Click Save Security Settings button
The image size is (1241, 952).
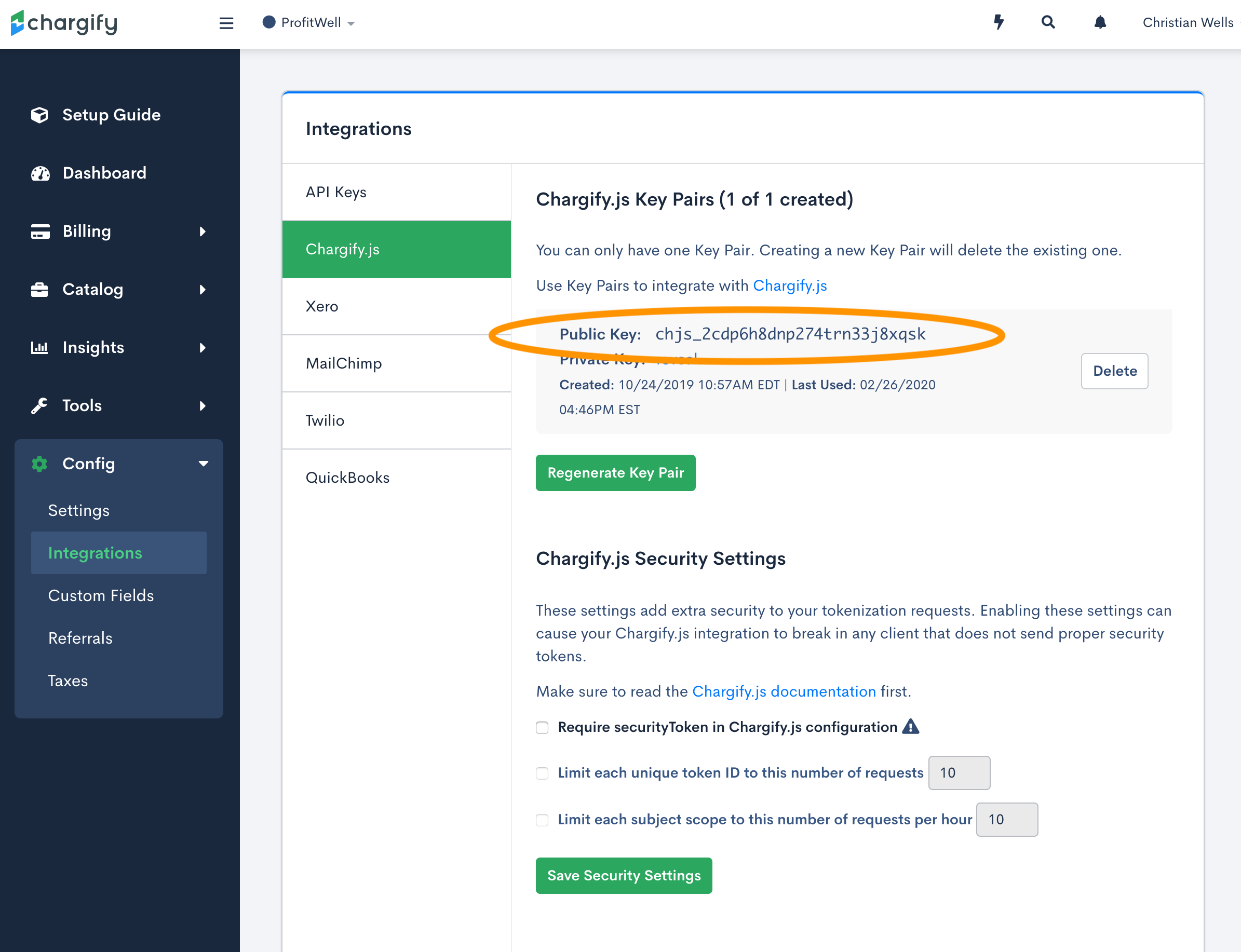(624, 876)
